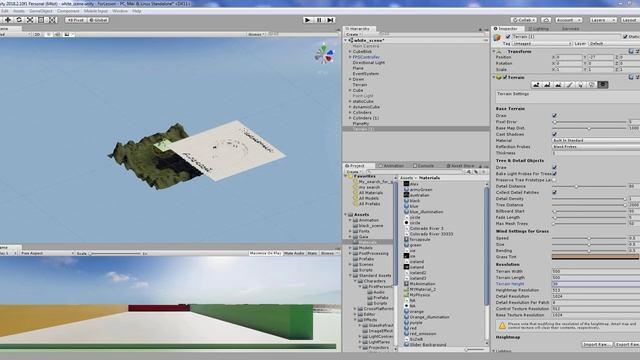Toggle the Pivot button
Screen dimensions: 640x360
pos(76,20)
